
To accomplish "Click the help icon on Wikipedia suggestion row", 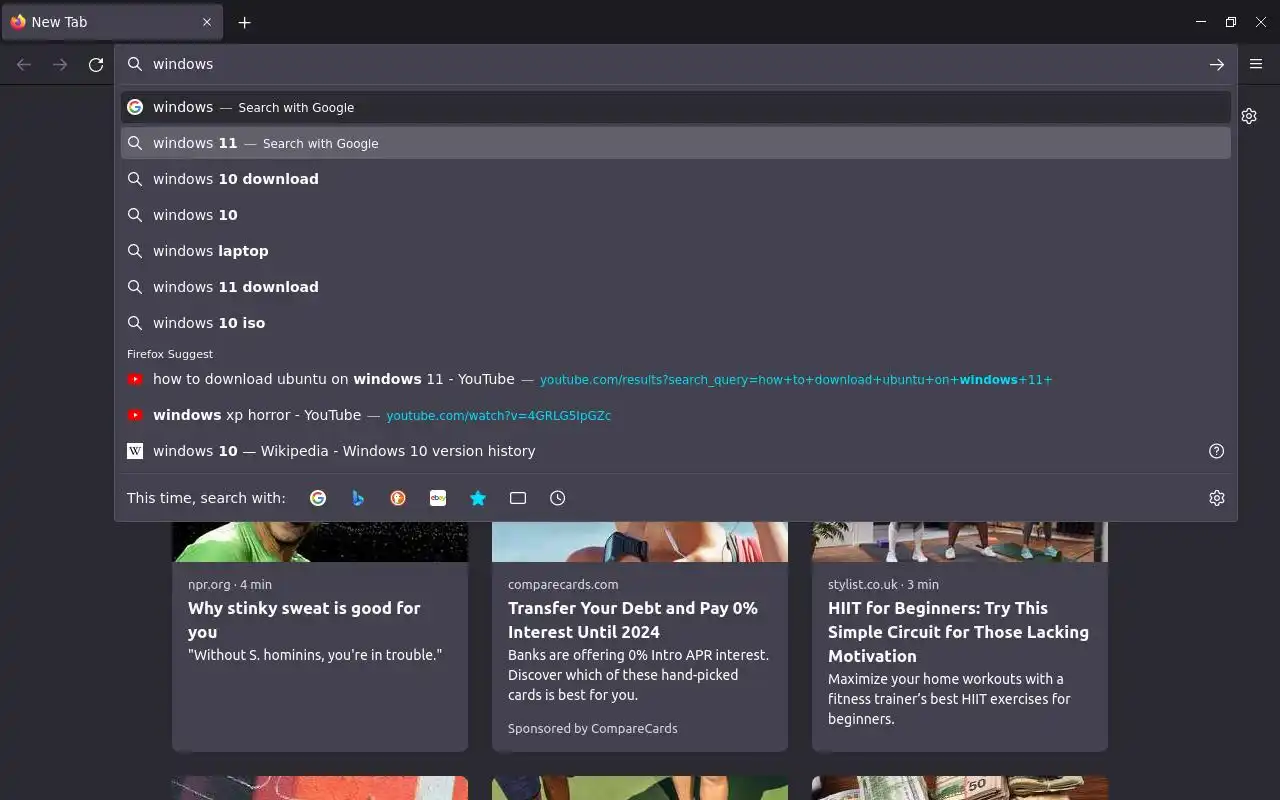I will tap(1217, 451).
